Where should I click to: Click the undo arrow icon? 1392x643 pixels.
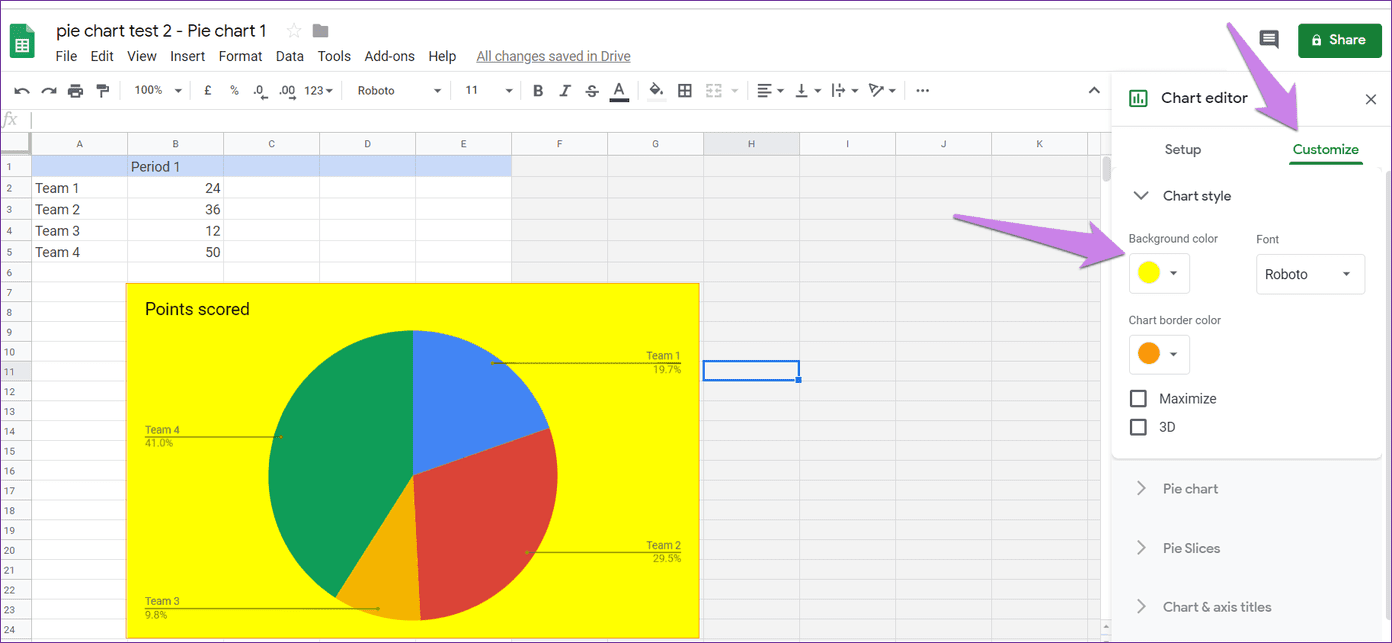click(22, 91)
